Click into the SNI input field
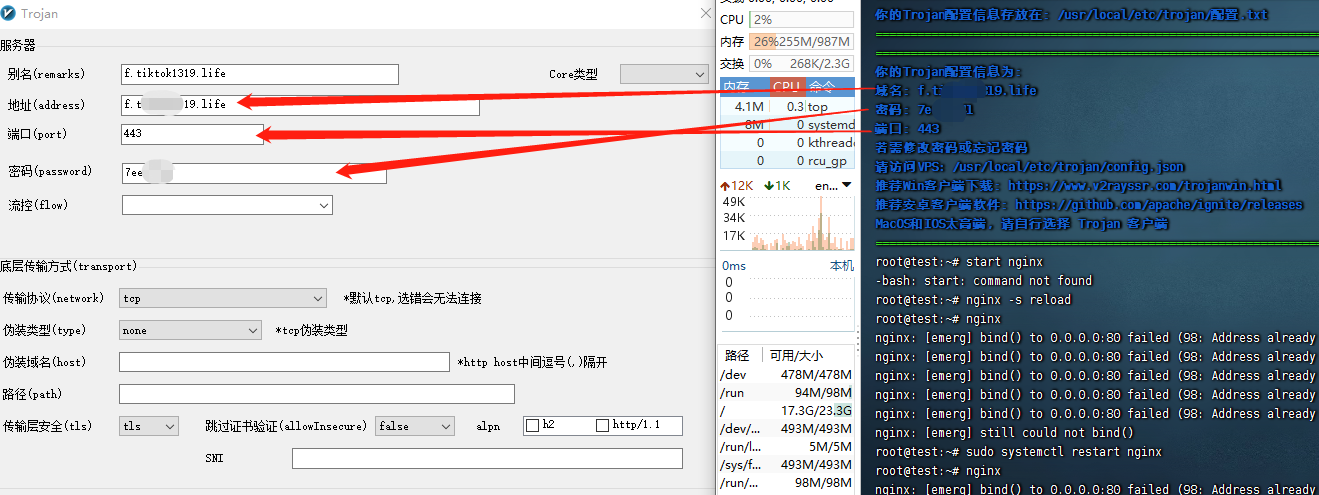 (487, 459)
